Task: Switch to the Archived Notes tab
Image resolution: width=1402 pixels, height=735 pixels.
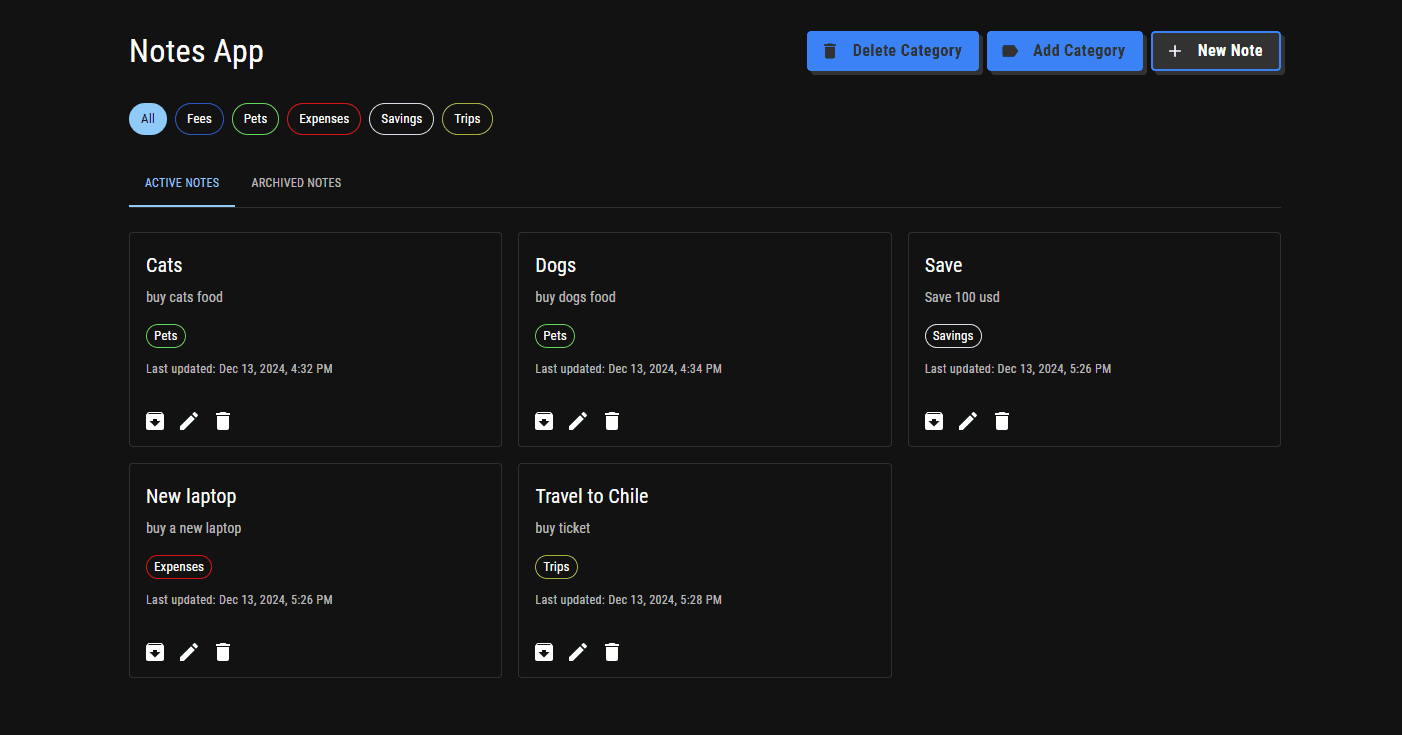Action: [296, 183]
